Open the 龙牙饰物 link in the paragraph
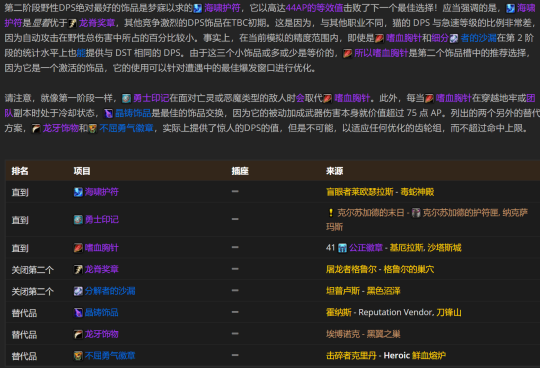Image resolution: width=540 pixels, height=368 pixels. [x=61, y=128]
